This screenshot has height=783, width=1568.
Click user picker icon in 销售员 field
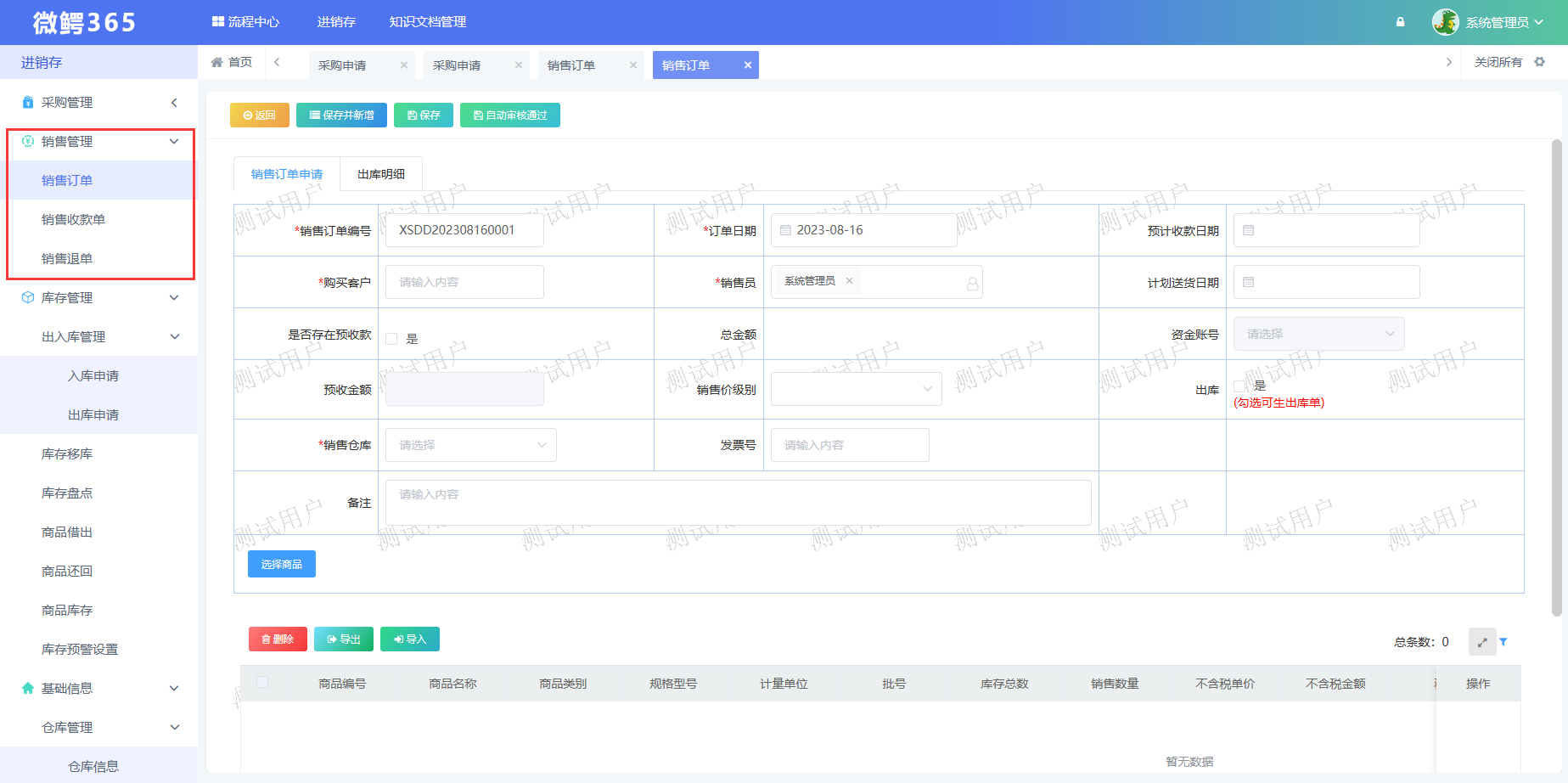tap(972, 284)
